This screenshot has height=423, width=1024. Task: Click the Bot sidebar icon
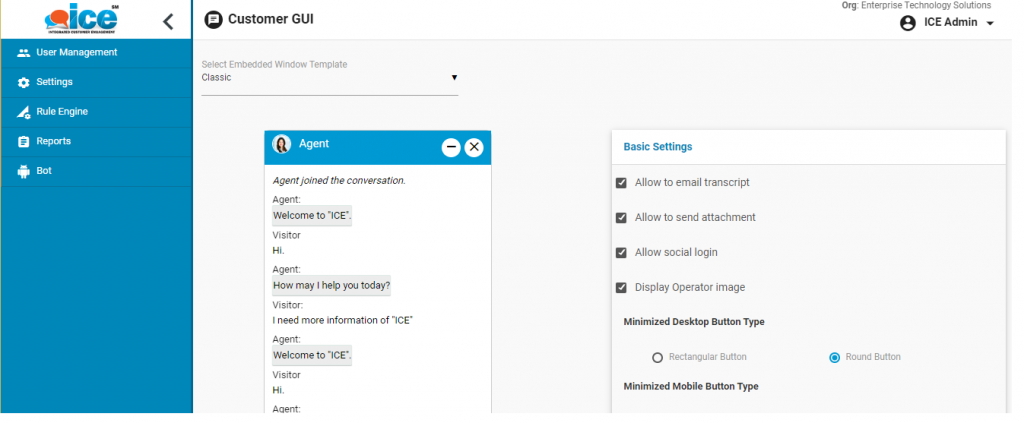pyautogui.click(x=24, y=172)
